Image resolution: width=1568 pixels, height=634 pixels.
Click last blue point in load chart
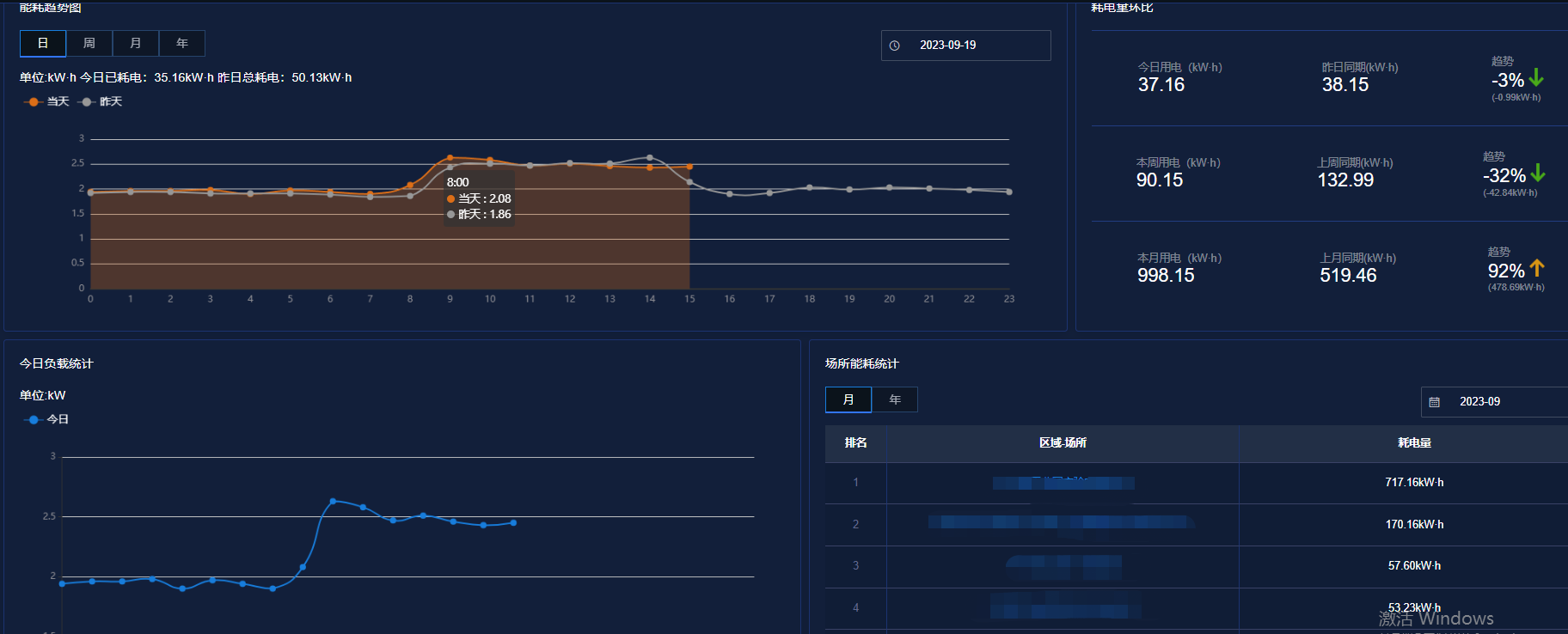(513, 522)
